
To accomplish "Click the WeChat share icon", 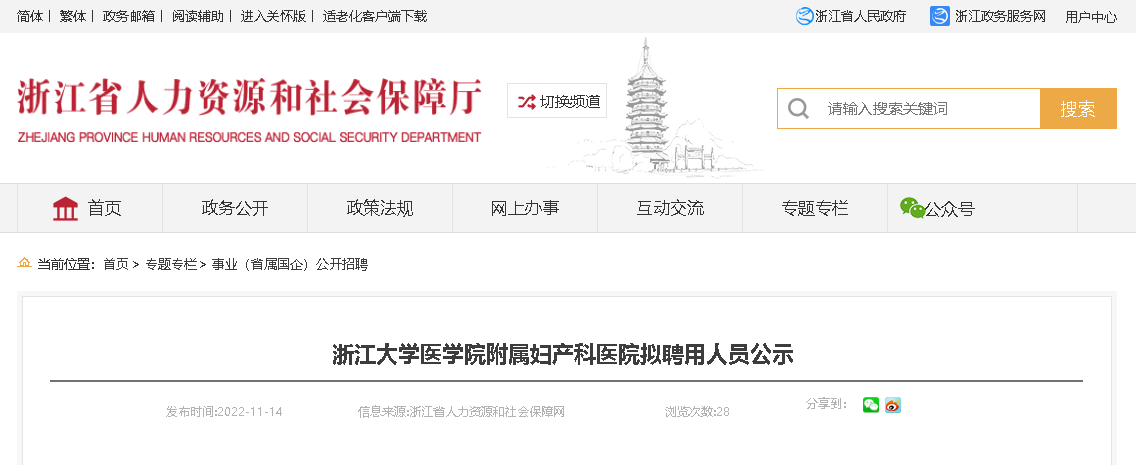I will [x=871, y=406].
